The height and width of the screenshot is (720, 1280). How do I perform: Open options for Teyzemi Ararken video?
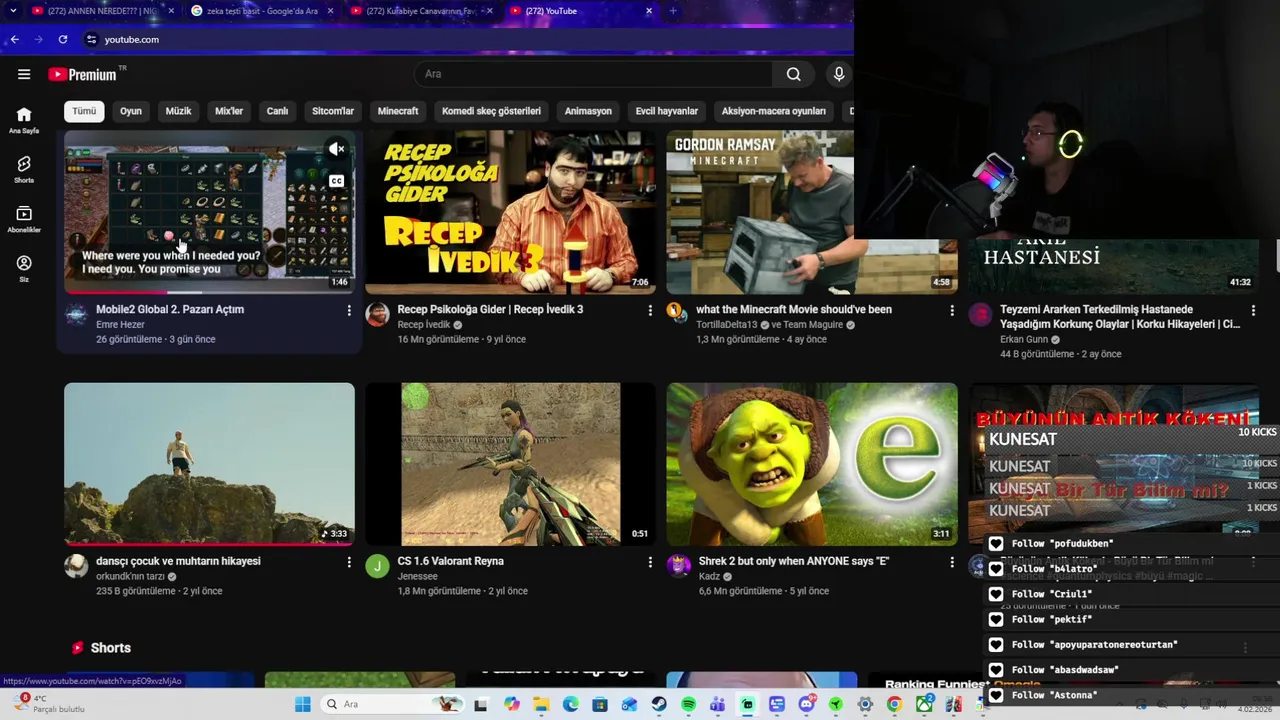1253,311
